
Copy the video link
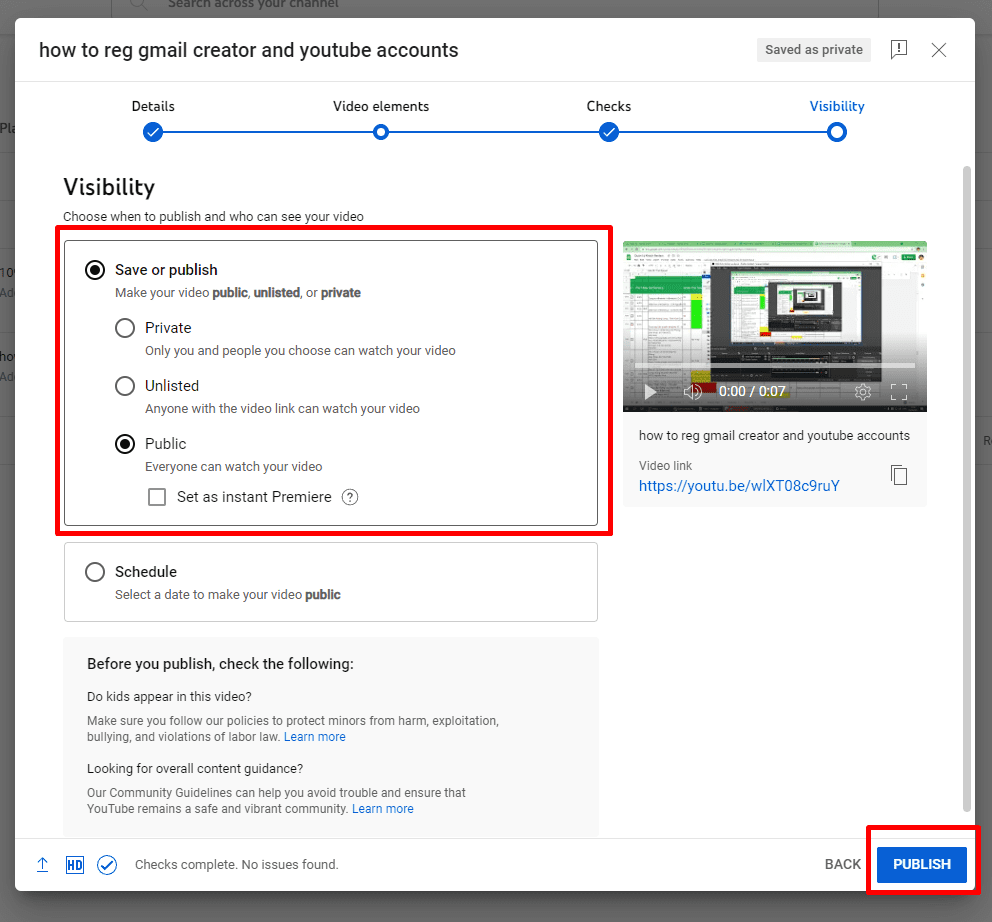[899, 476]
